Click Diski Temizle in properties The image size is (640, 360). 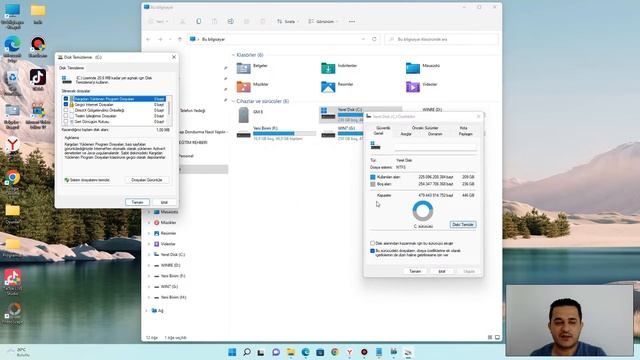point(463,224)
